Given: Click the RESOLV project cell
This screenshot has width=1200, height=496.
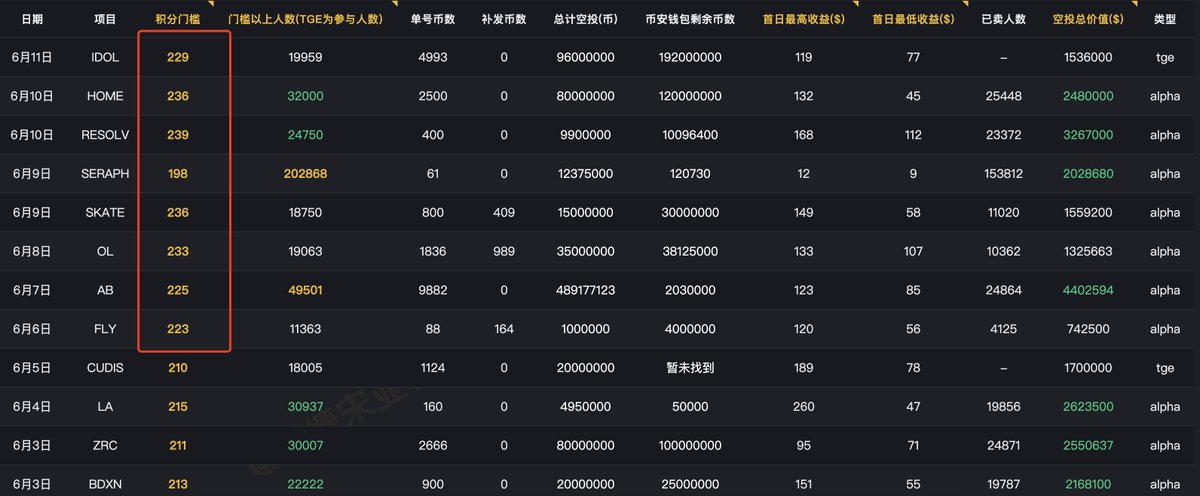Looking at the screenshot, I should click(x=105, y=135).
